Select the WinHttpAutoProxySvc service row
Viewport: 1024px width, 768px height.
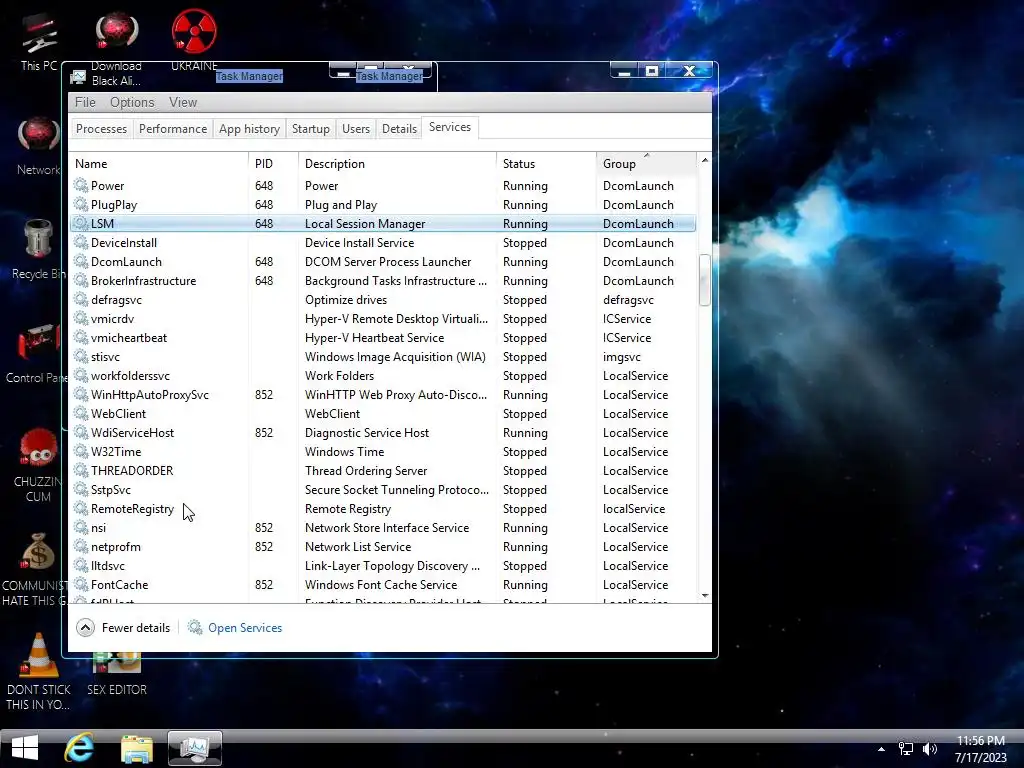pos(383,394)
